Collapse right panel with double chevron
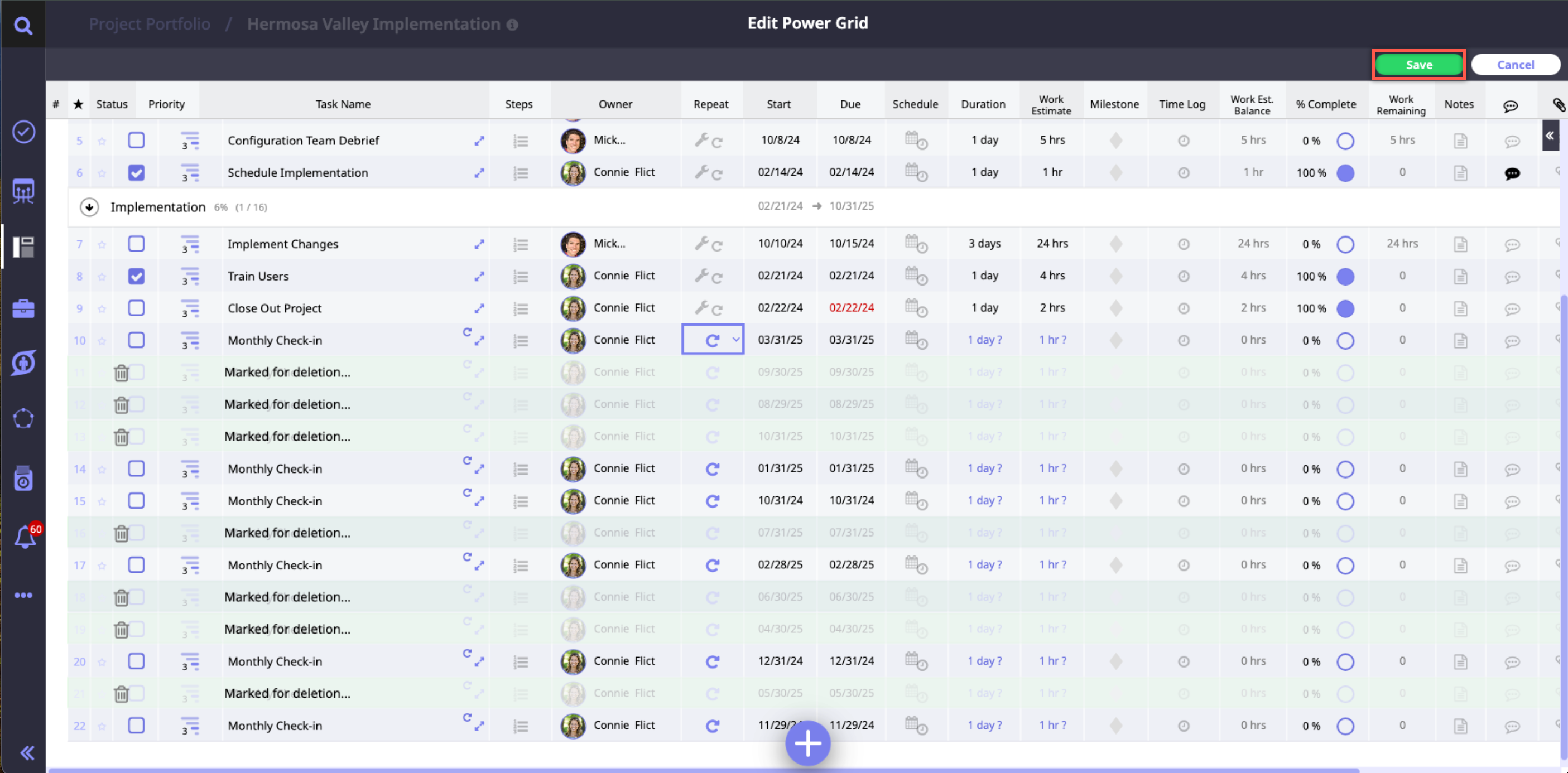 point(1550,136)
